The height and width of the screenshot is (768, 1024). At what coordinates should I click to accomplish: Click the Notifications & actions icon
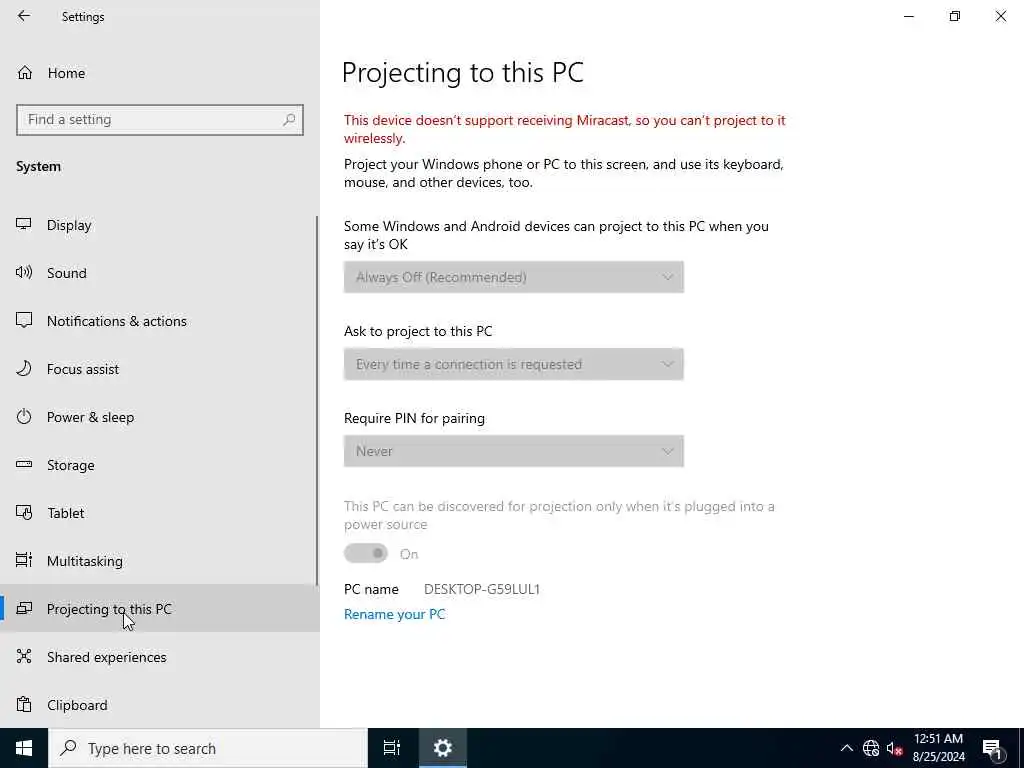(x=24, y=321)
